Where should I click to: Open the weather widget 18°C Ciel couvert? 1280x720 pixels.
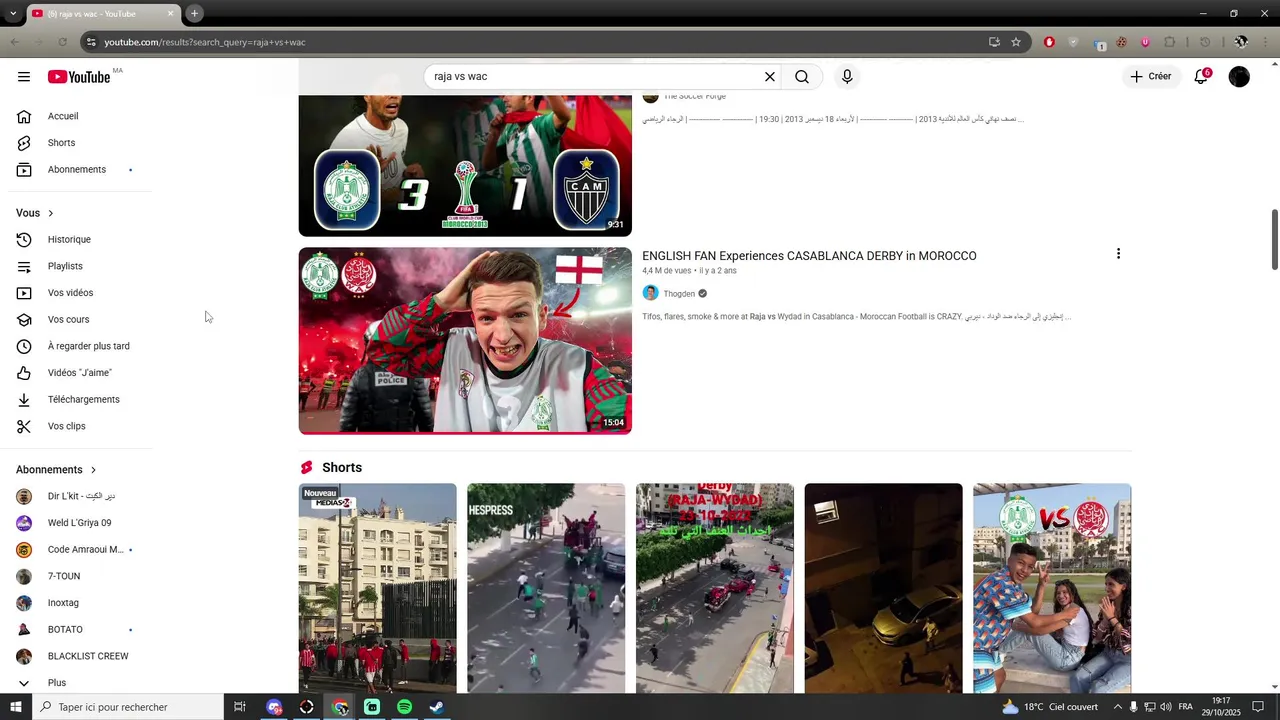click(1050, 707)
